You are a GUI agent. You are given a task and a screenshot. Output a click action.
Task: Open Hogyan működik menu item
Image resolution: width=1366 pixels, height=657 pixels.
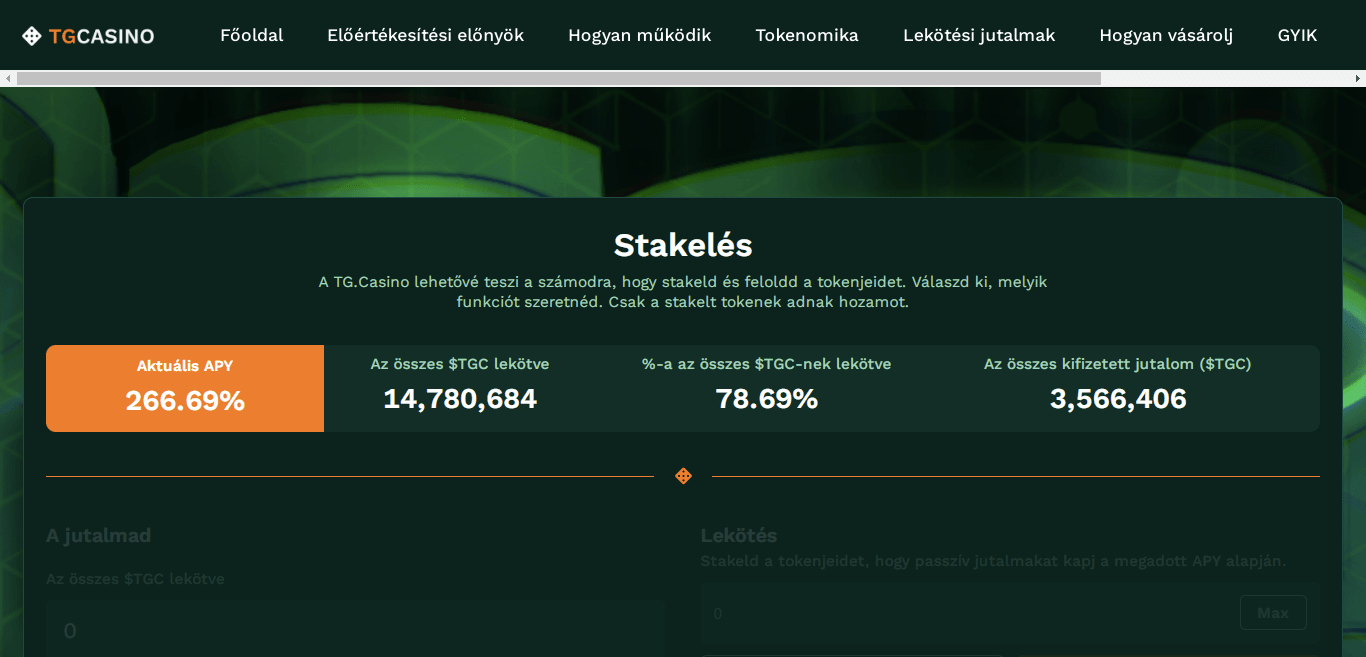click(x=640, y=36)
